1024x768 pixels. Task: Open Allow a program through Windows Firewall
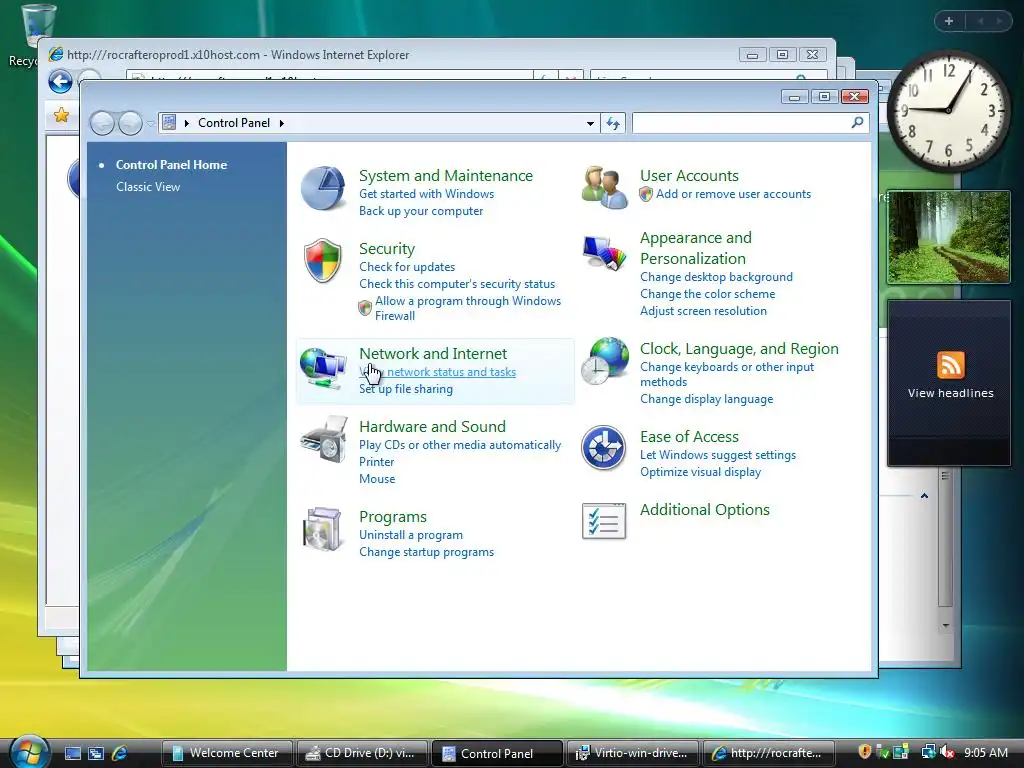point(468,308)
